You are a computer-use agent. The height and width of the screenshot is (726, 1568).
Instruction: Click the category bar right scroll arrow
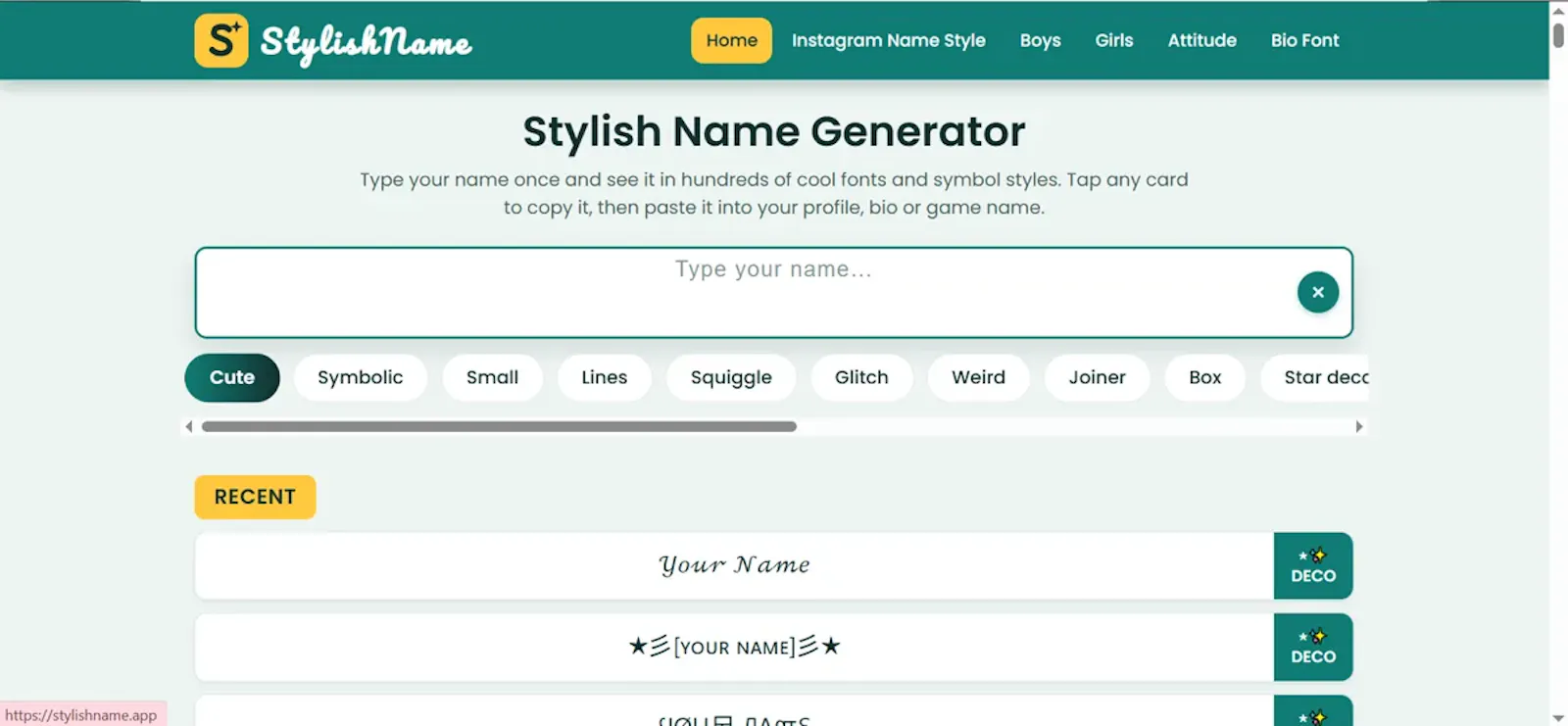(1359, 426)
